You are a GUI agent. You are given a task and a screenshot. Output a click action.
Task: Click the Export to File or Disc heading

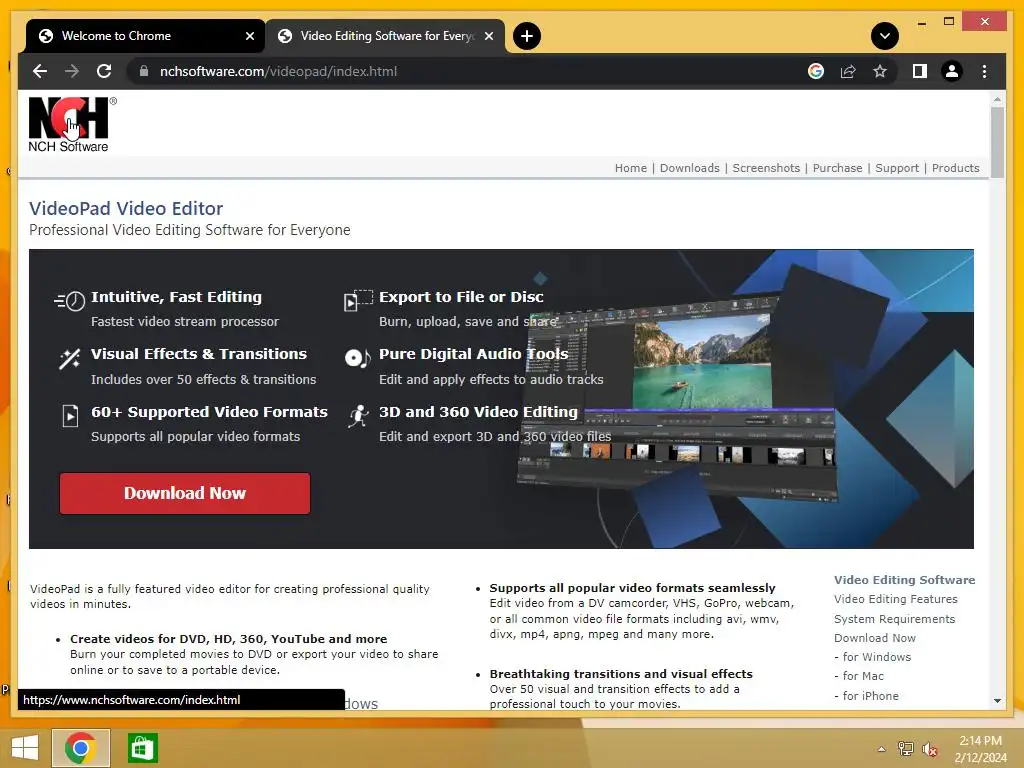coord(461,296)
